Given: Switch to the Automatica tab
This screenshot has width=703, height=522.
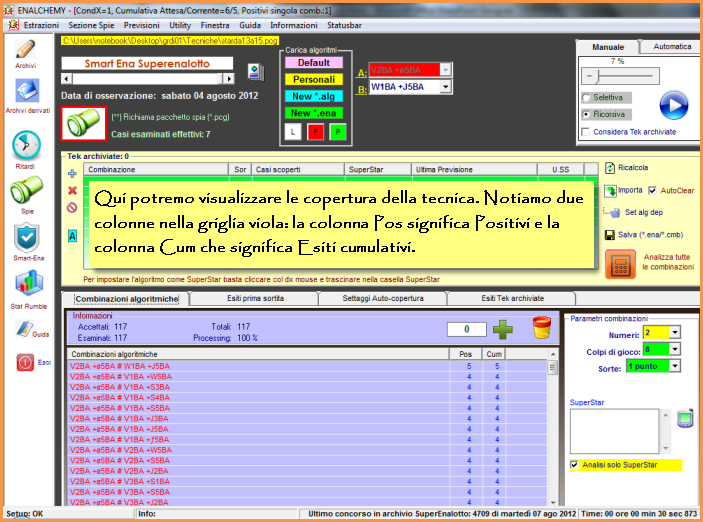Looking at the screenshot, I should click(672, 46).
